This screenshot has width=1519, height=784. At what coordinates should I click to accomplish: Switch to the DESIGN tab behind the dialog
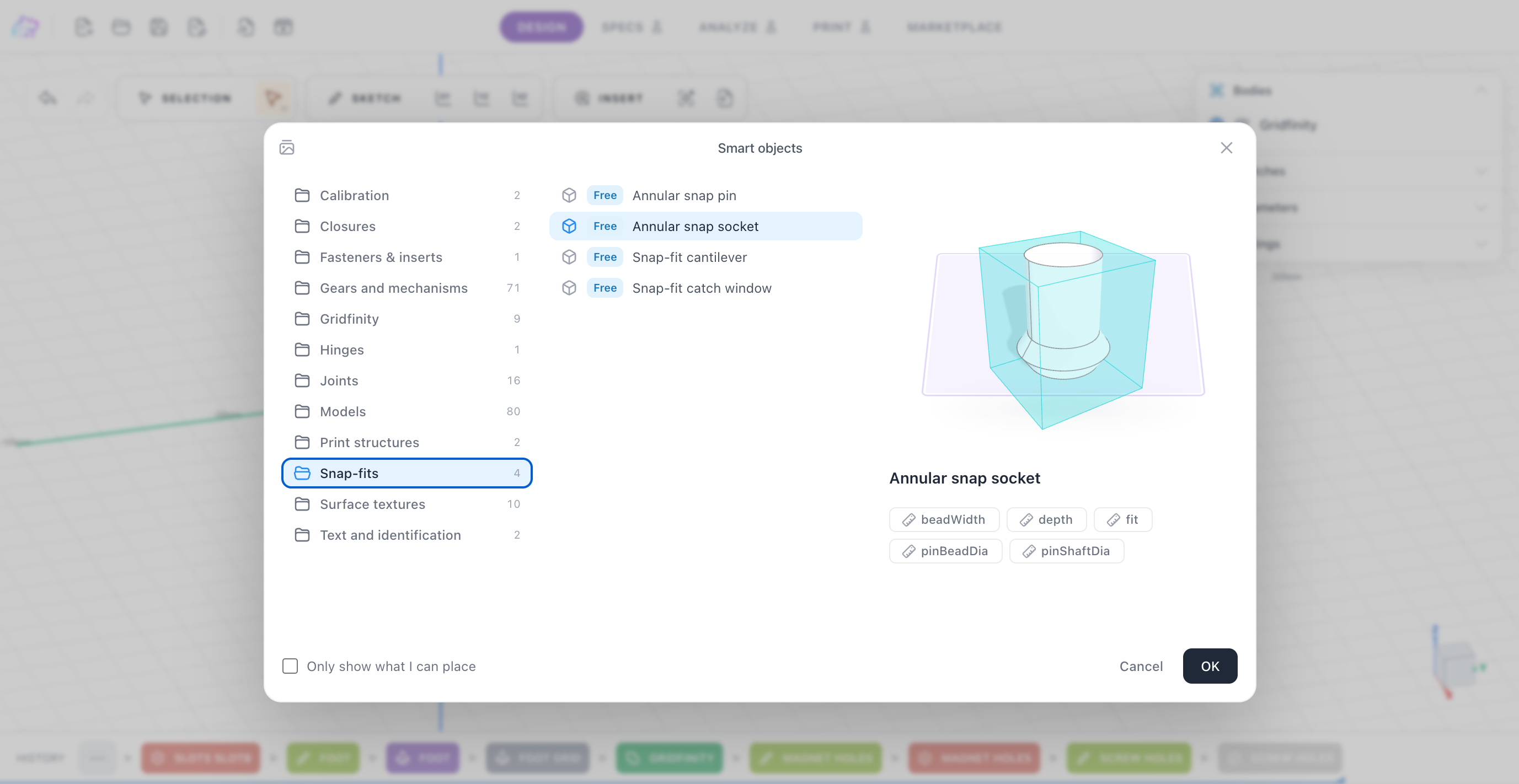(541, 27)
